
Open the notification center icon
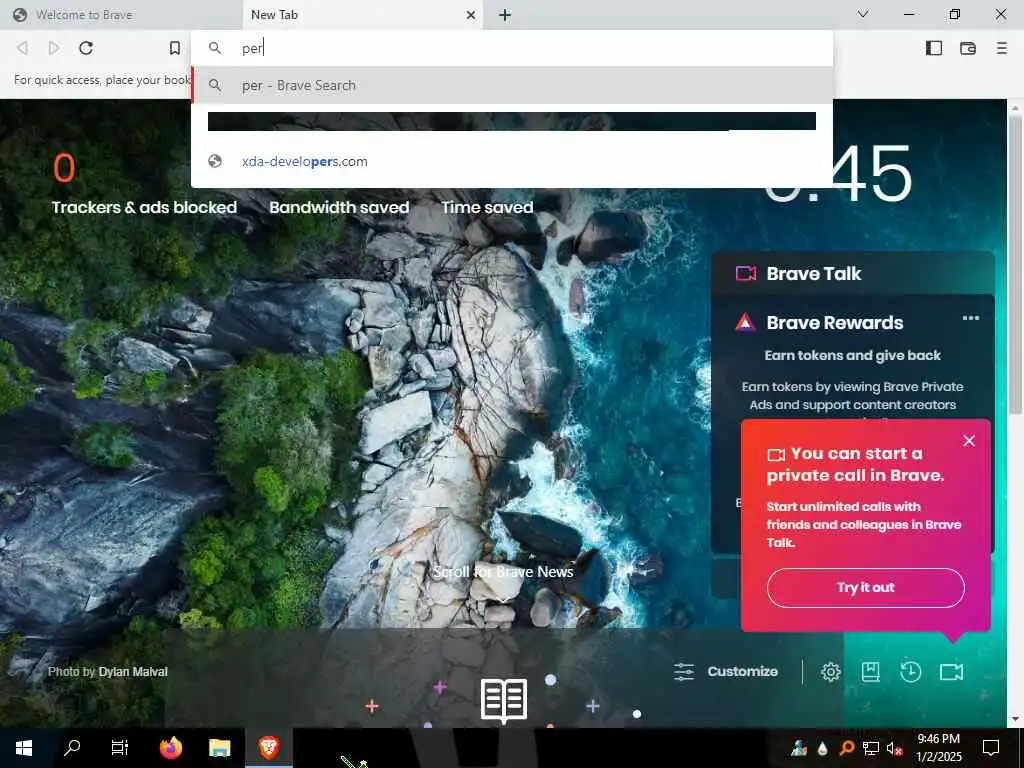pyautogui.click(x=991, y=748)
